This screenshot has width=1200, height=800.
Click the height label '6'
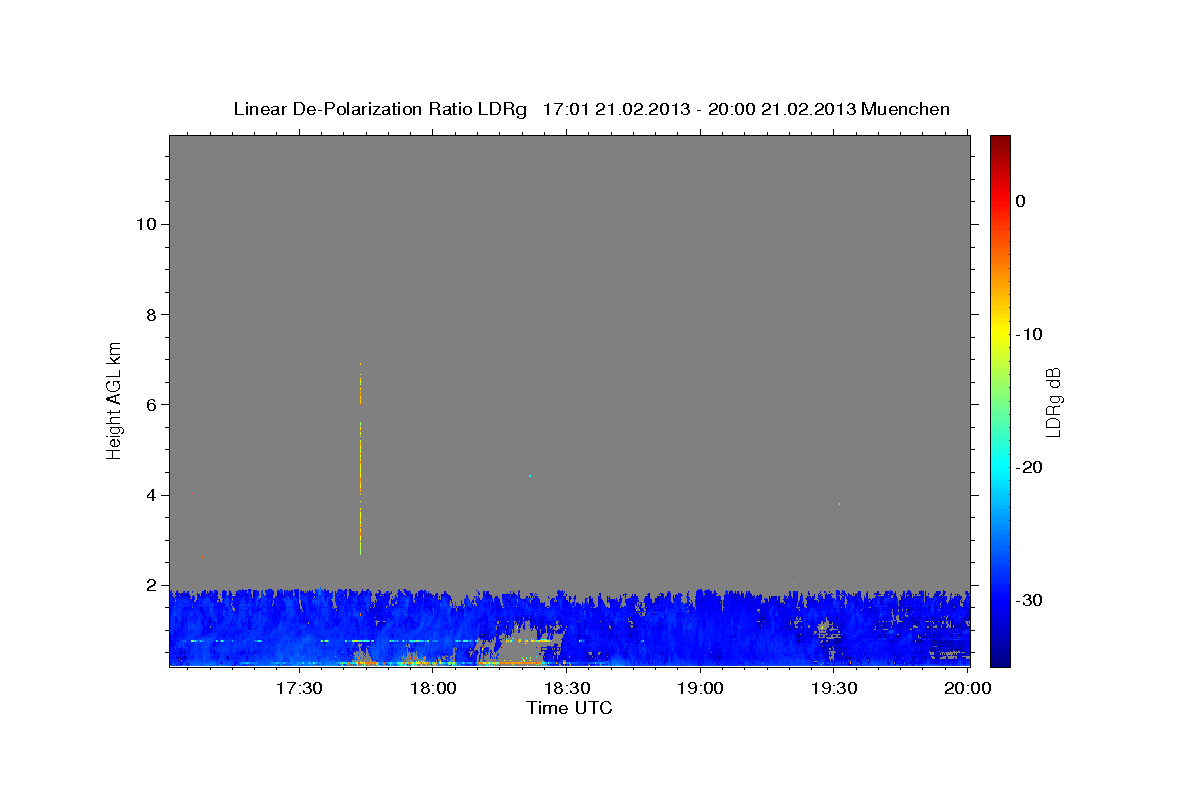149,405
